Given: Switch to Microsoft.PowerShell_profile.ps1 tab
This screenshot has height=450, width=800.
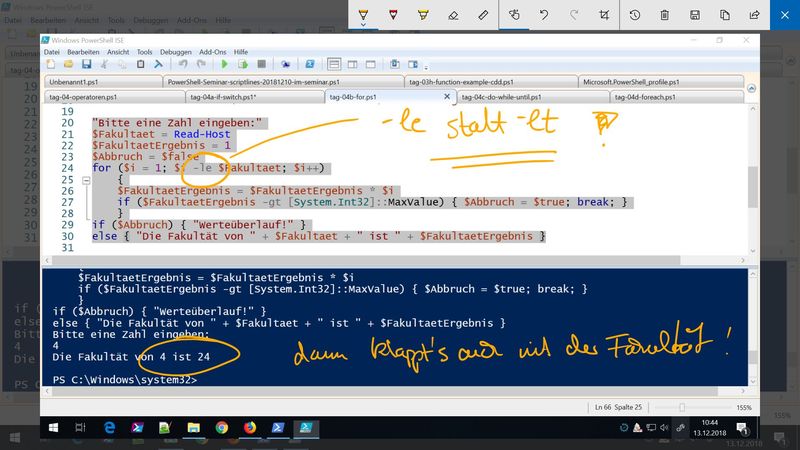Looking at the screenshot, I should 661,82.
